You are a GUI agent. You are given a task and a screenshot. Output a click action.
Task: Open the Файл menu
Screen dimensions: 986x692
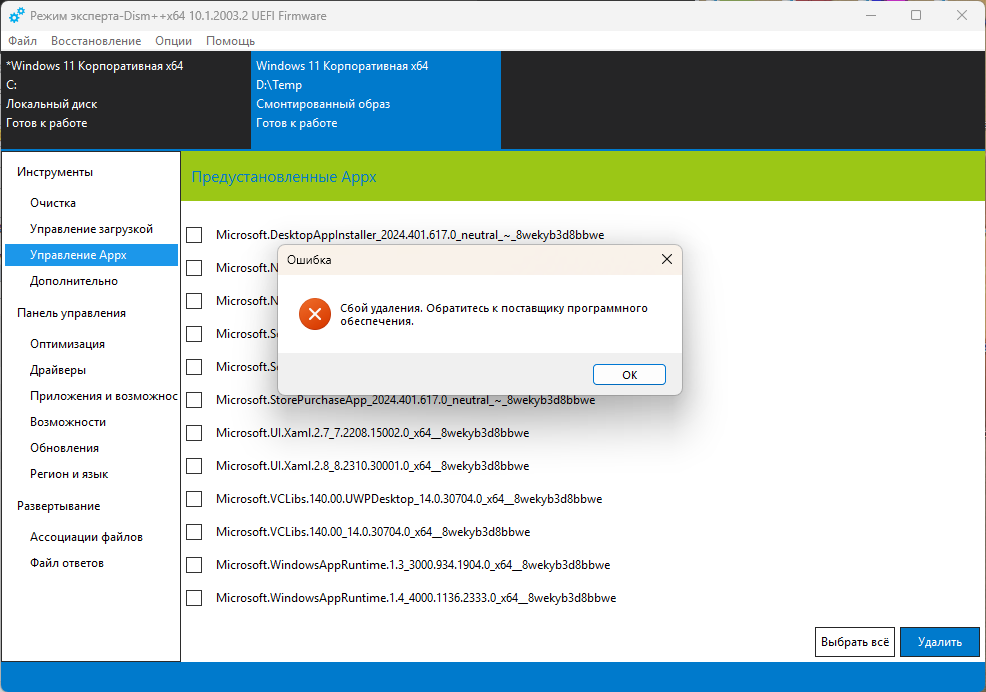tap(23, 41)
